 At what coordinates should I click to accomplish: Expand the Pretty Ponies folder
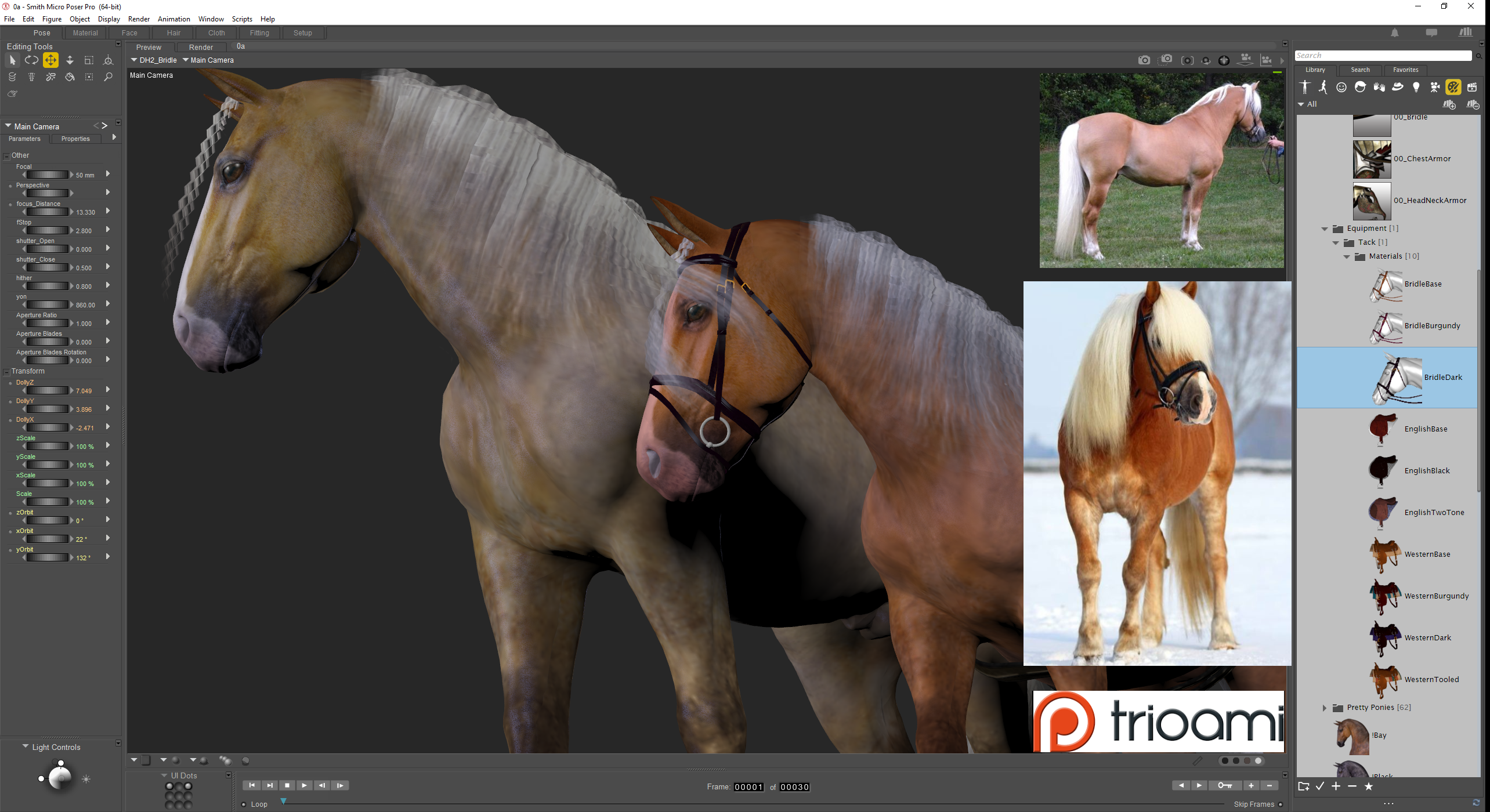(1325, 708)
